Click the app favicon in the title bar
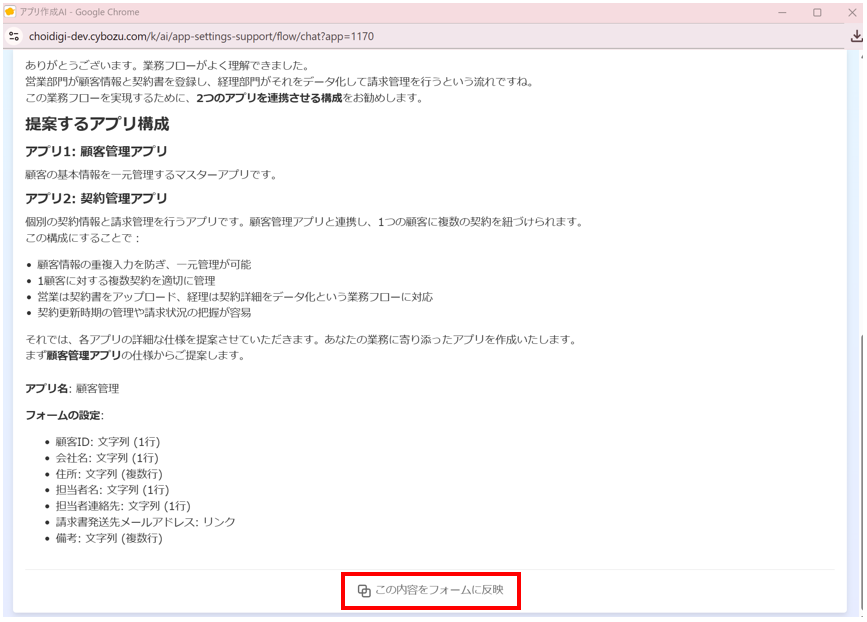867x622 pixels. 10,12
